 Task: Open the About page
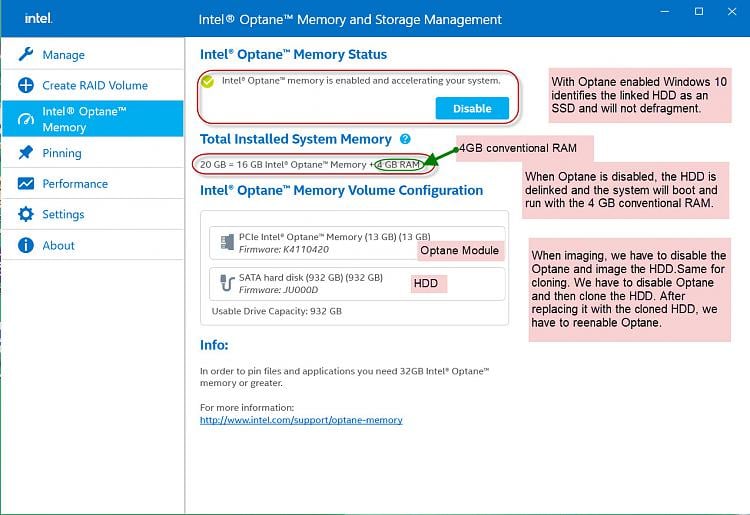[92, 245]
